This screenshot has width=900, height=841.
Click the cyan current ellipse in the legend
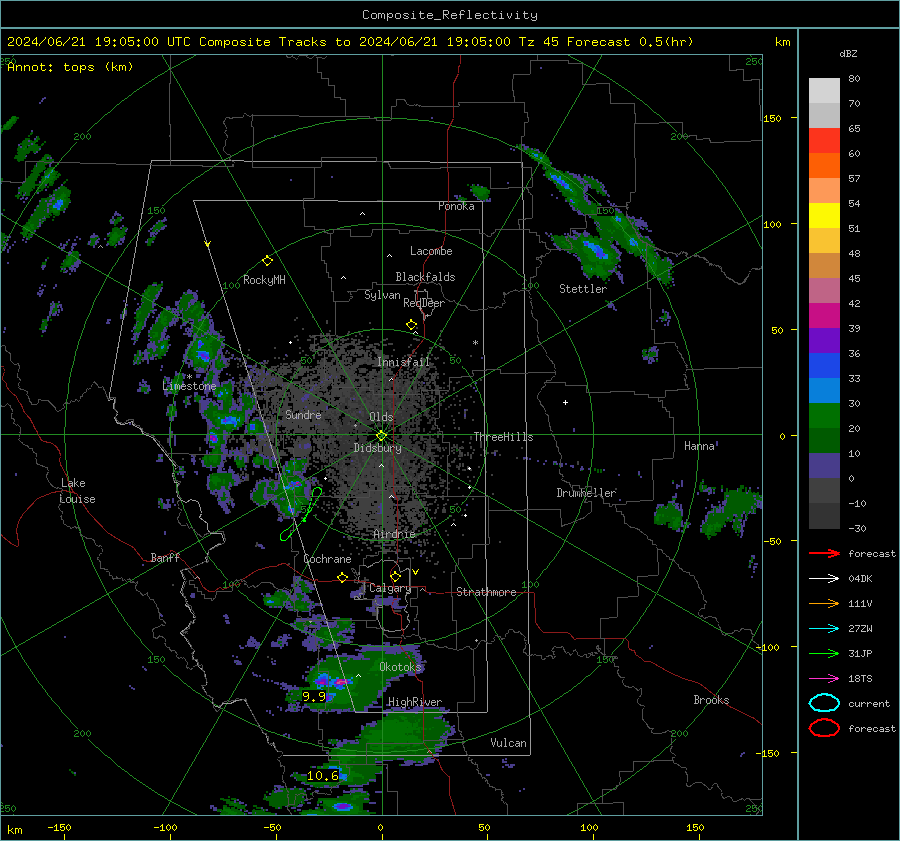[x=824, y=703]
